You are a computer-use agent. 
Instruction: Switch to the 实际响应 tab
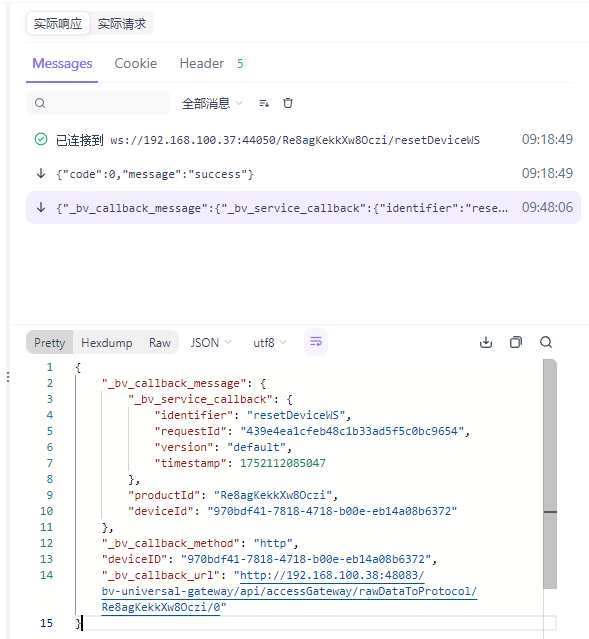coord(58,24)
